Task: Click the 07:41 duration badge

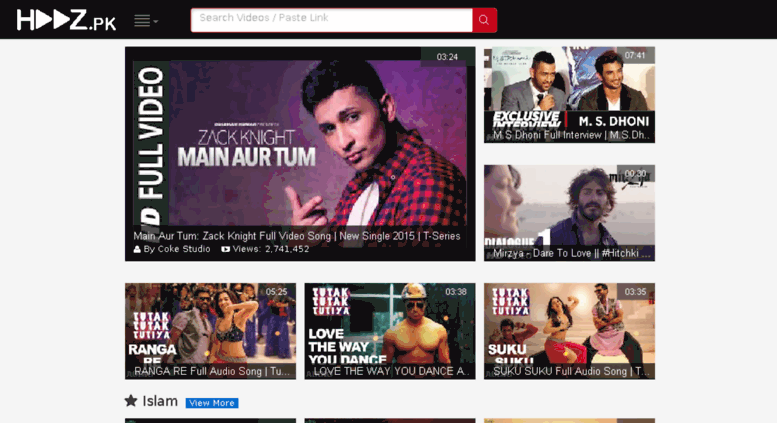Action: pyautogui.click(x=635, y=55)
